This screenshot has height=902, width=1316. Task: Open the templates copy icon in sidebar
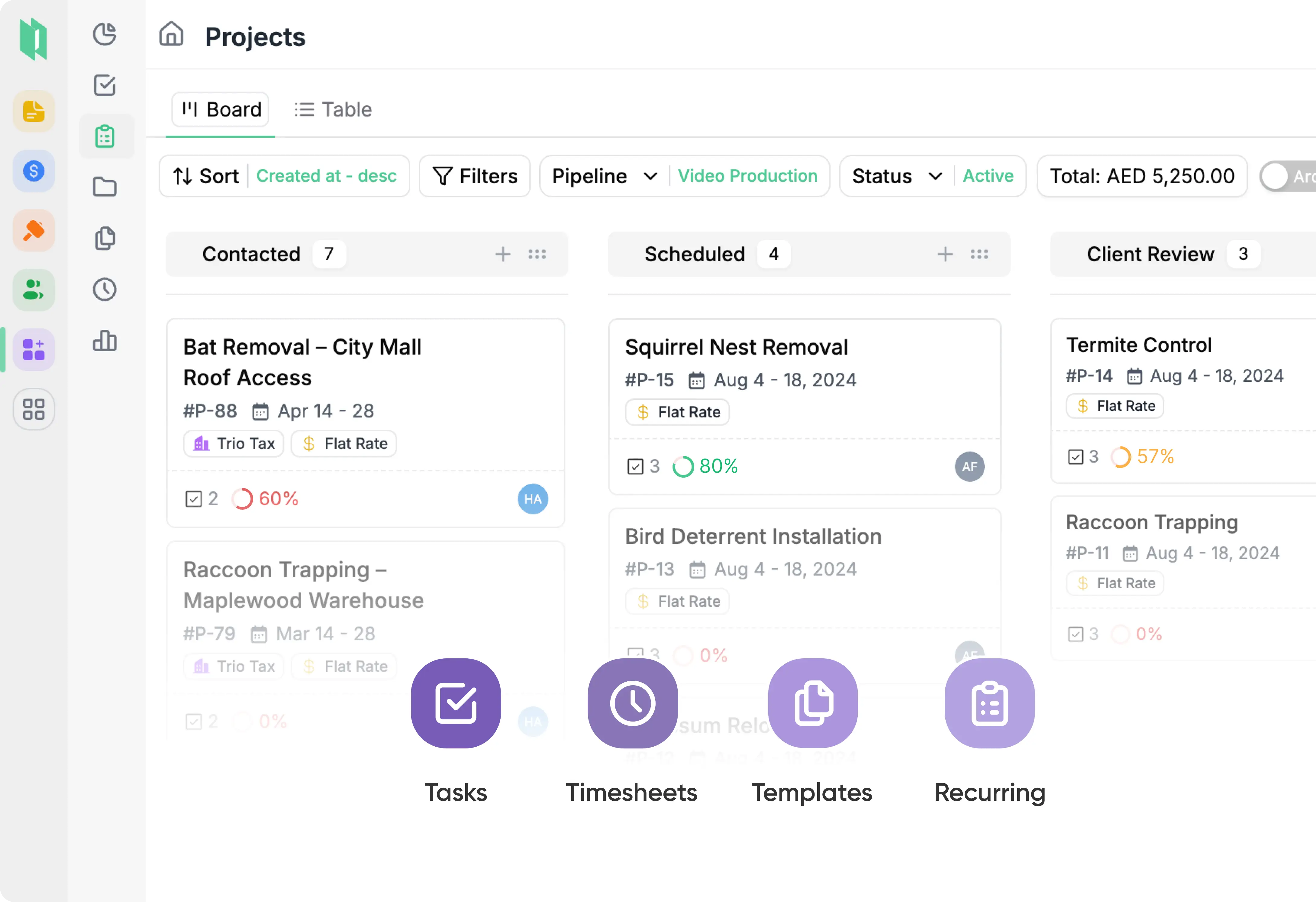105,238
